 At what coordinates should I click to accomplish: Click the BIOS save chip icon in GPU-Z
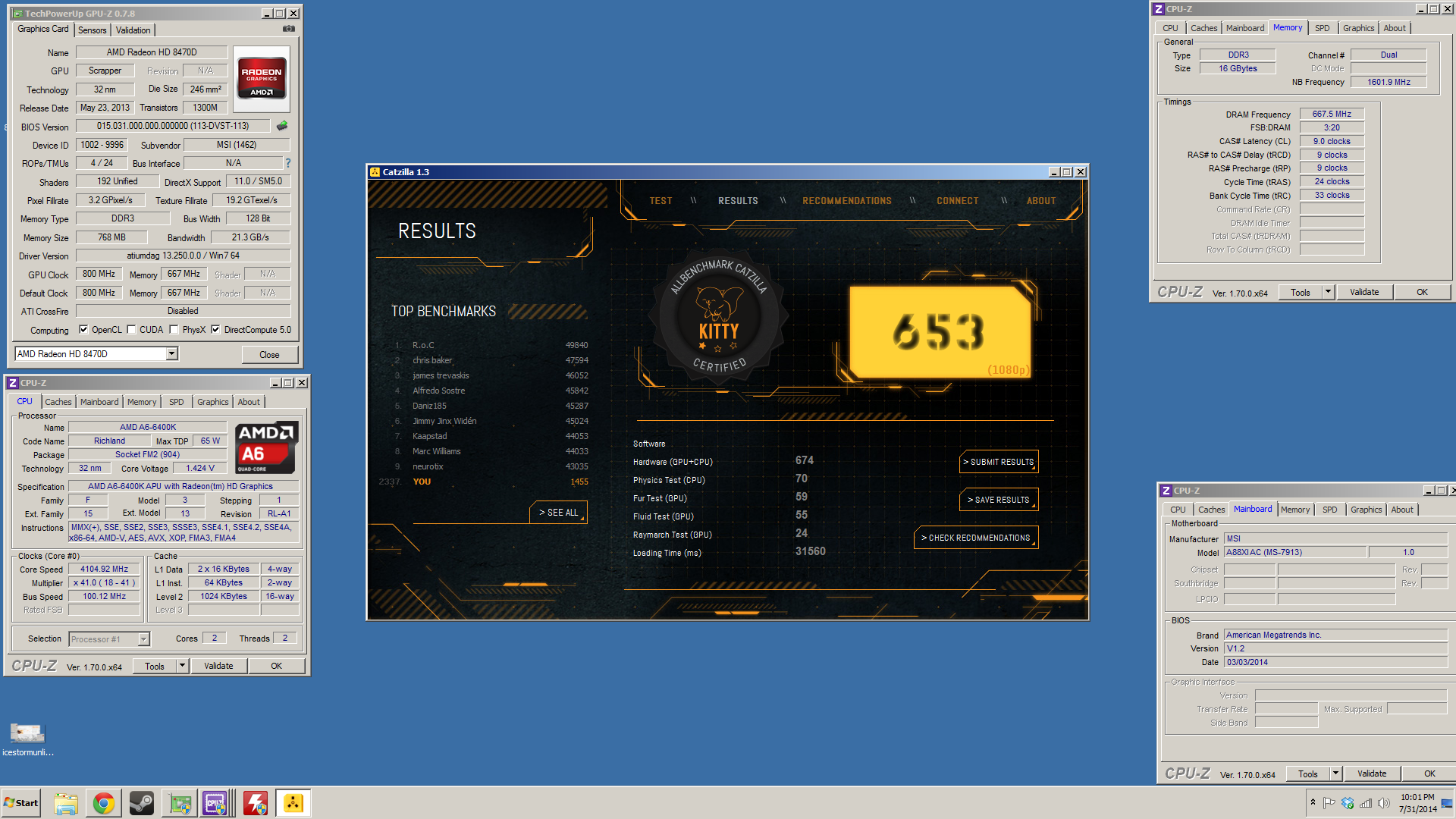coord(282,126)
